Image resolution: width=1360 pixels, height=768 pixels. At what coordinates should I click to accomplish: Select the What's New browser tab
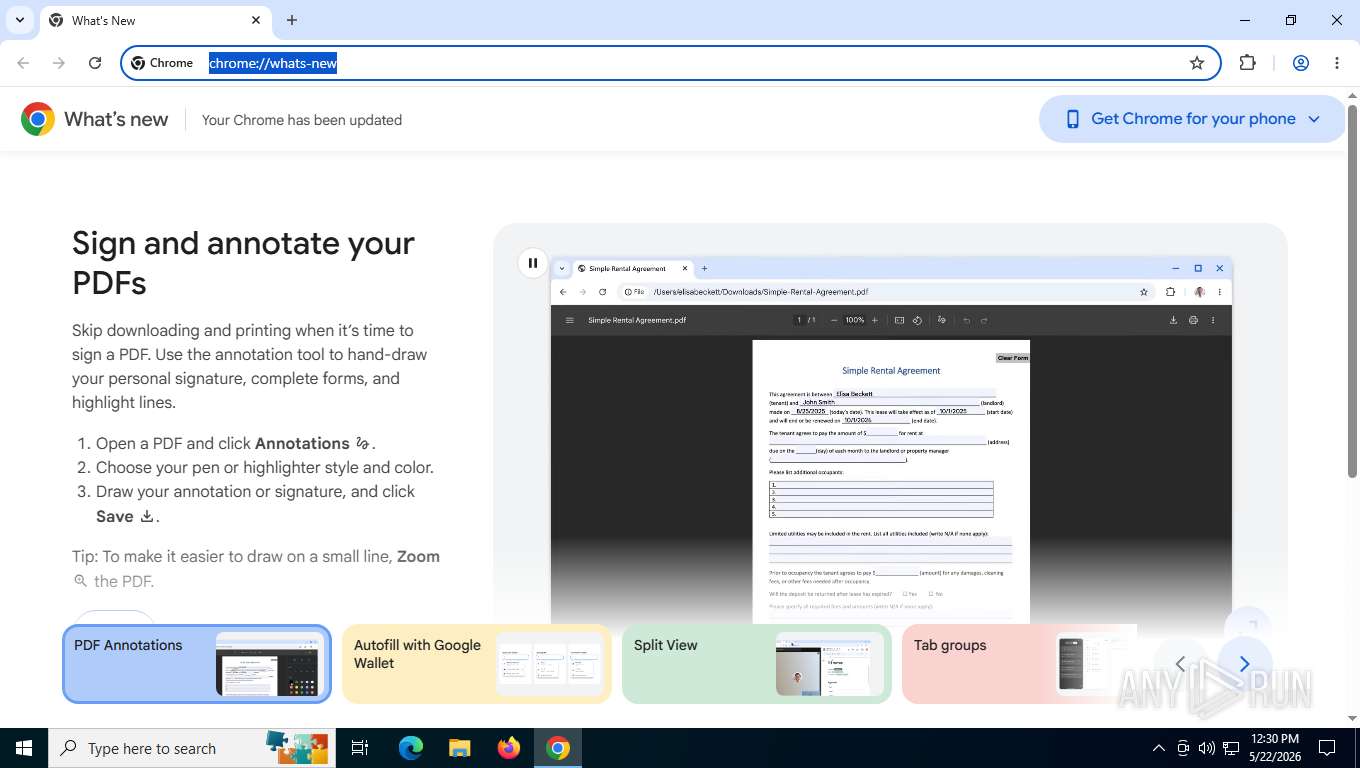pyautogui.click(x=155, y=20)
